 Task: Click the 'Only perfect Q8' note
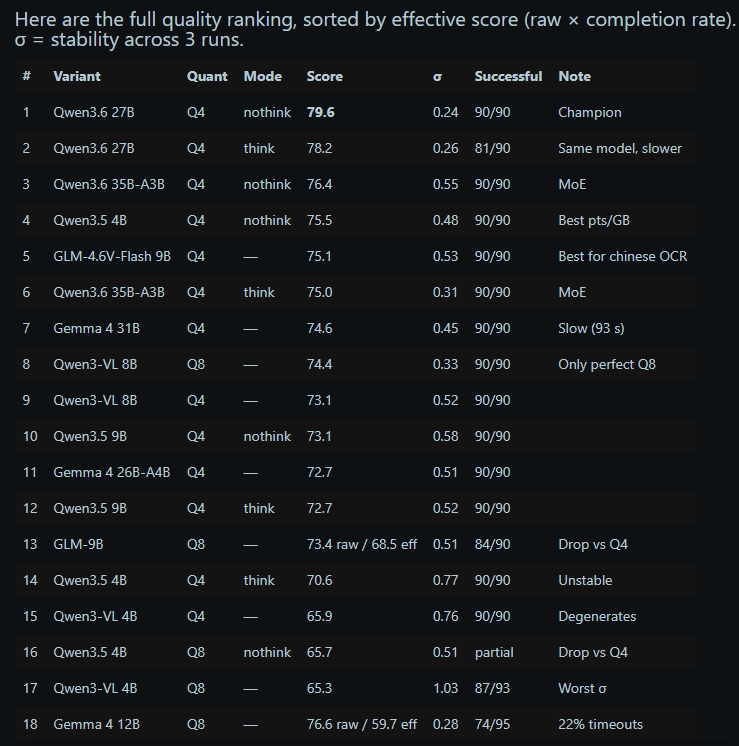[x=607, y=364]
